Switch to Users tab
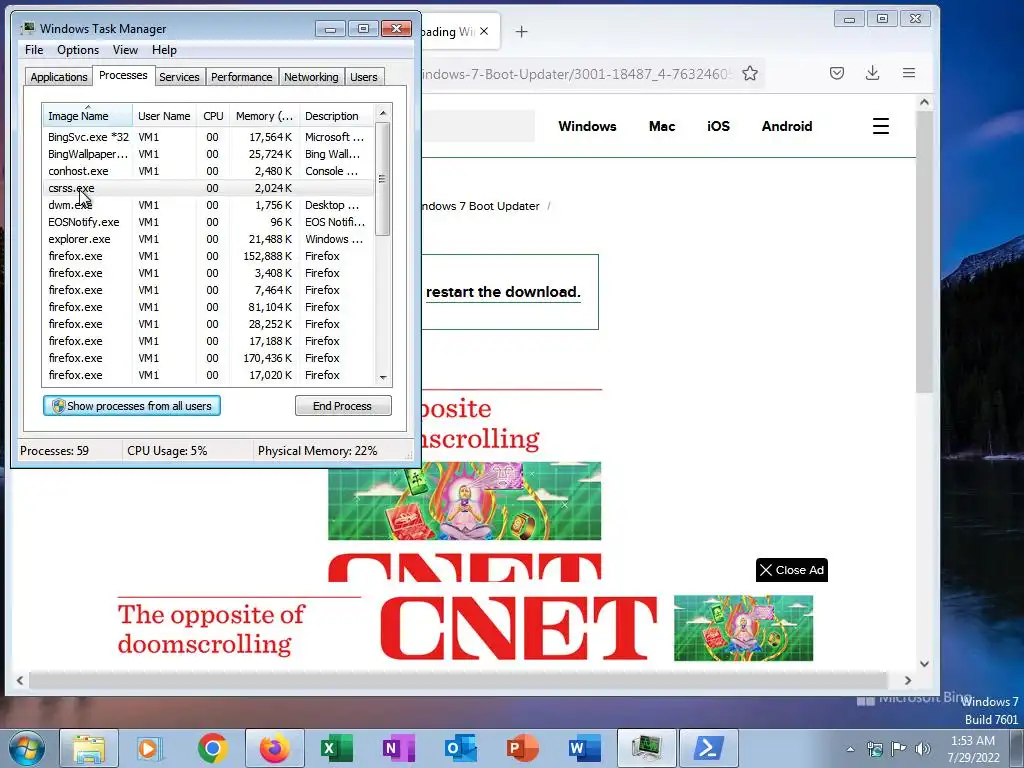The width and height of the screenshot is (1024, 768). pos(364,77)
